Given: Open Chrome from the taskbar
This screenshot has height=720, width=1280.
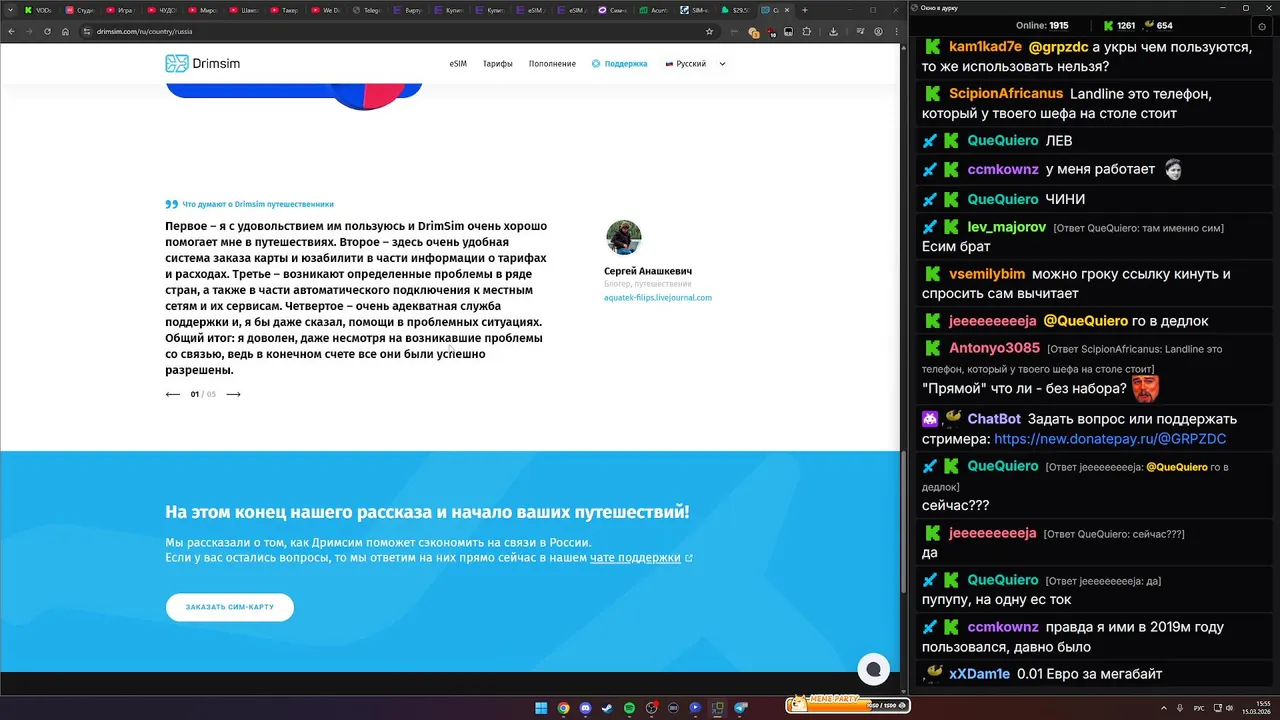Looking at the screenshot, I should (x=563, y=708).
